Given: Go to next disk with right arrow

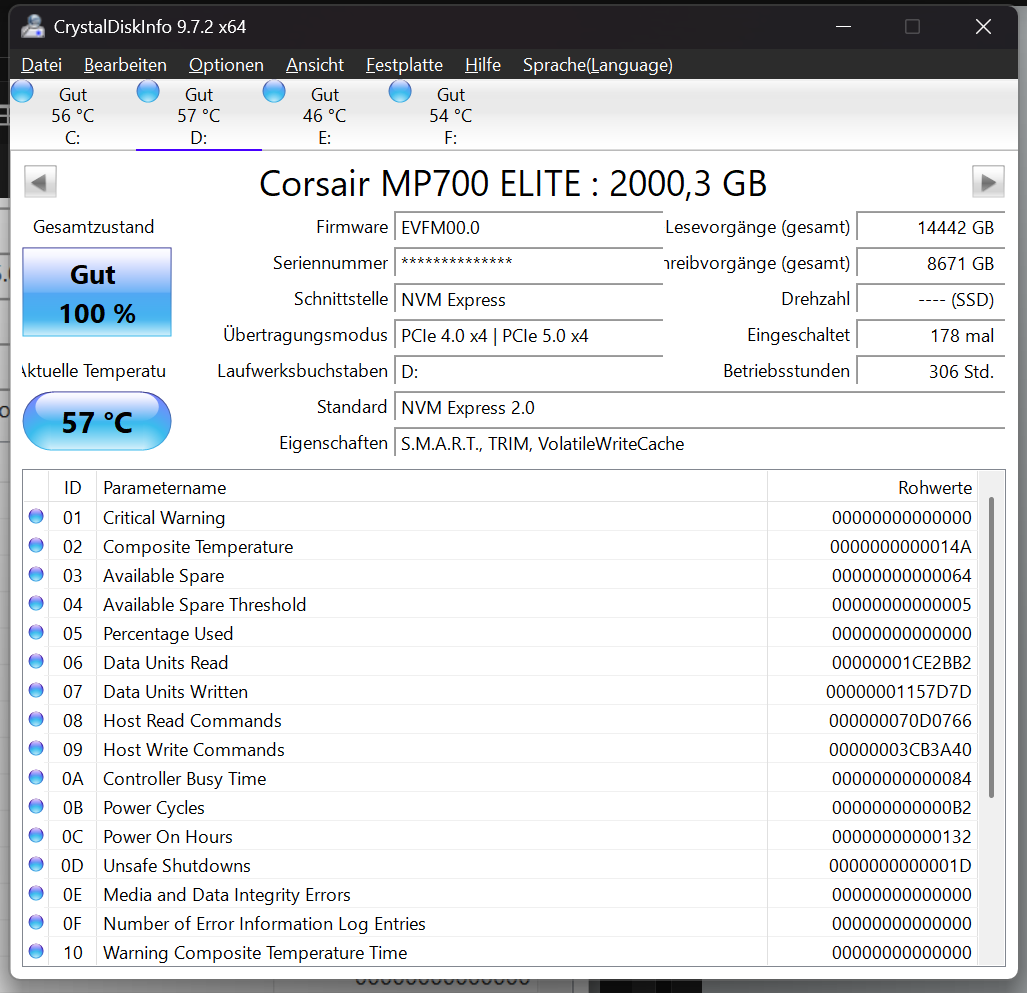Looking at the screenshot, I should (988, 182).
